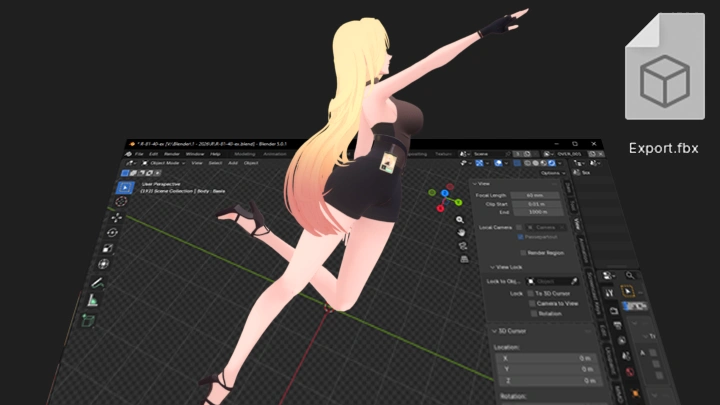720x405 pixels.
Task: Toggle the camera view gizmo
Action: click(462, 247)
